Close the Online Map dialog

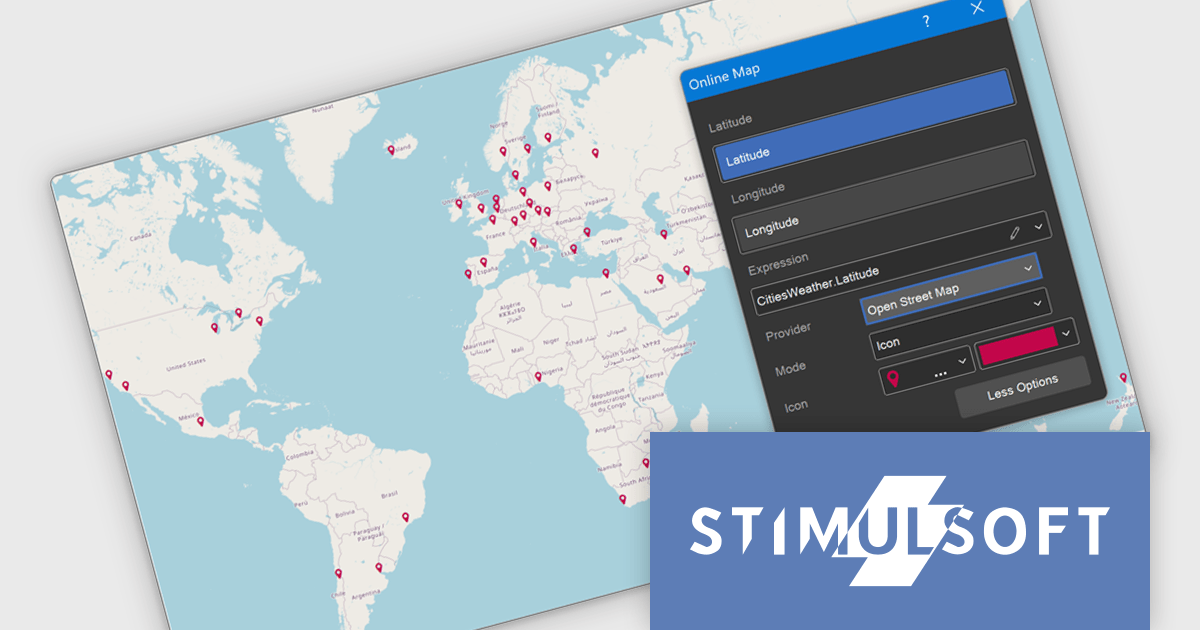click(977, 8)
